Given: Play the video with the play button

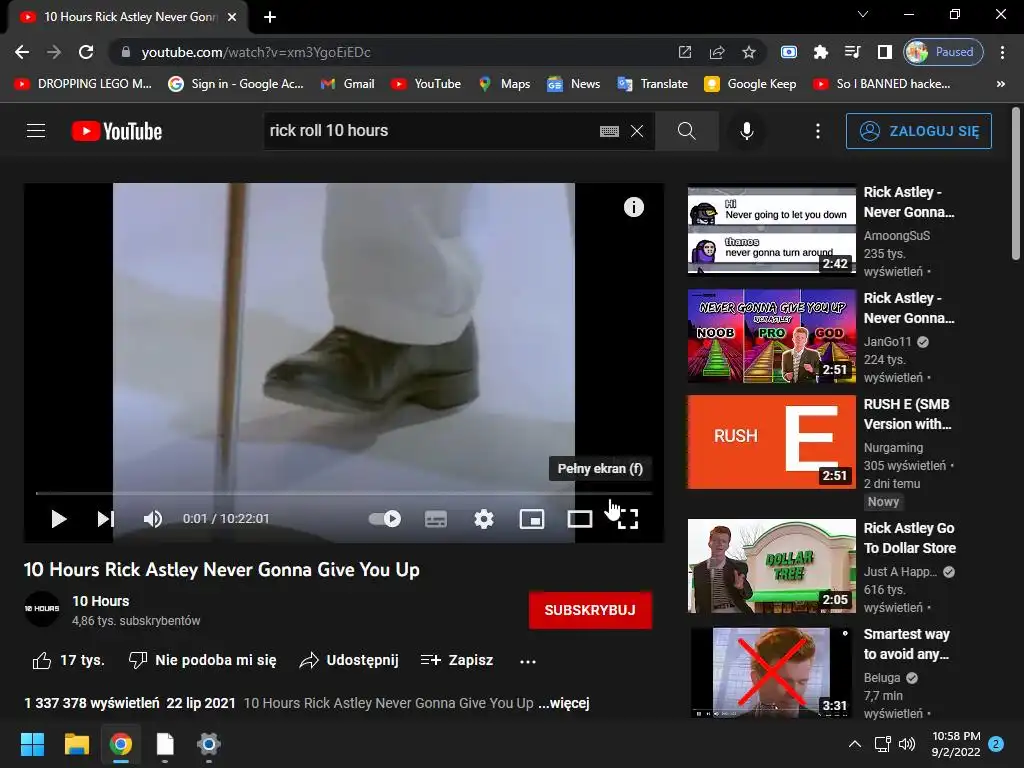Looking at the screenshot, I should click(x=59, y=519).
